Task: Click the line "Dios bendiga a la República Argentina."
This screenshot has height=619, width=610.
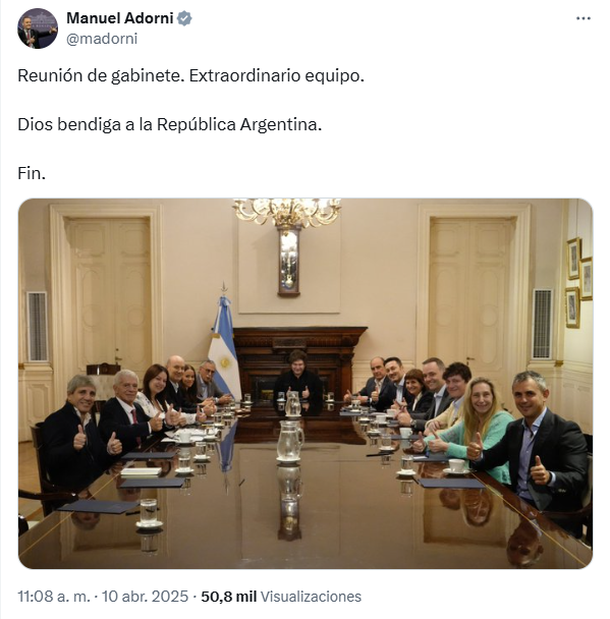Action: pyautogui.click(x=170, y=124)
